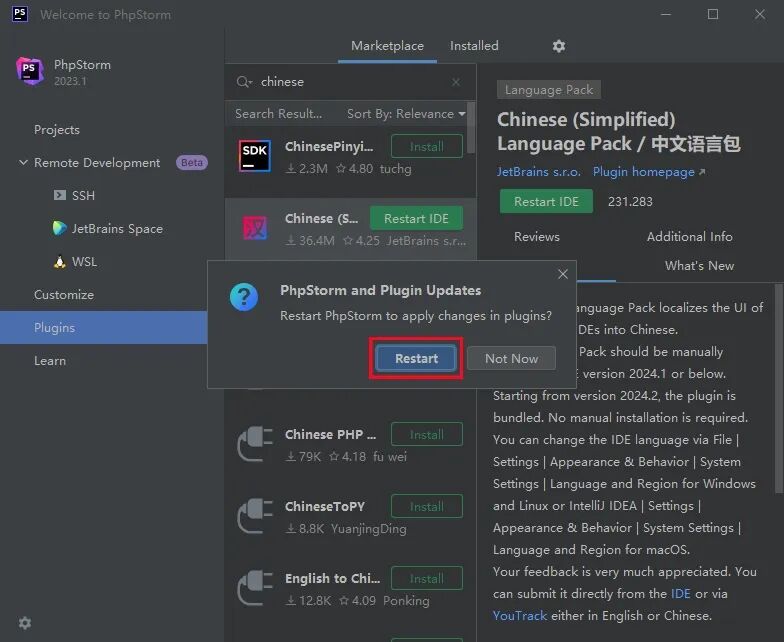Install the ChinesePinyin plugin

click(426, 146)
